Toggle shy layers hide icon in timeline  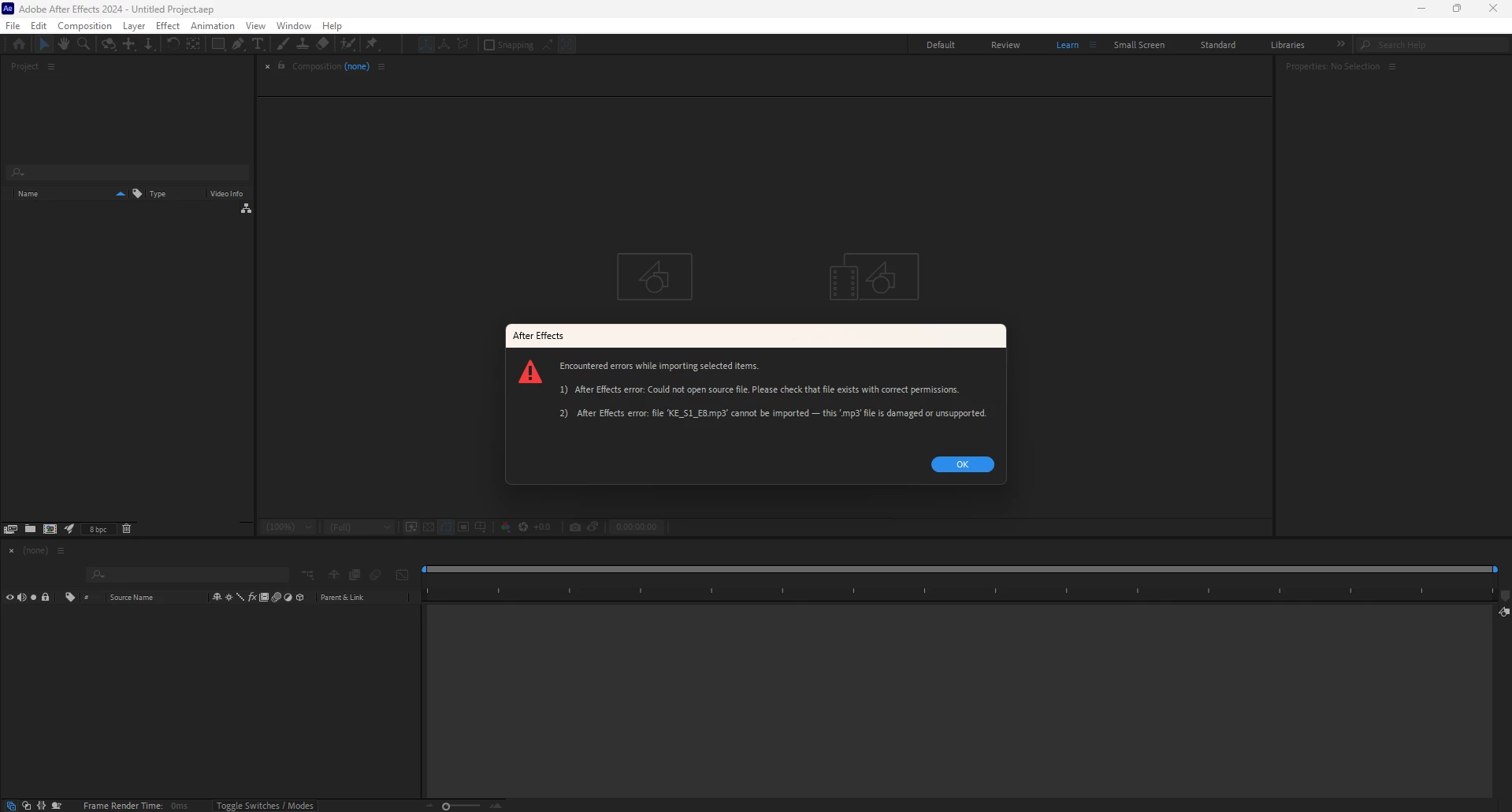click(x=334, y=575)
